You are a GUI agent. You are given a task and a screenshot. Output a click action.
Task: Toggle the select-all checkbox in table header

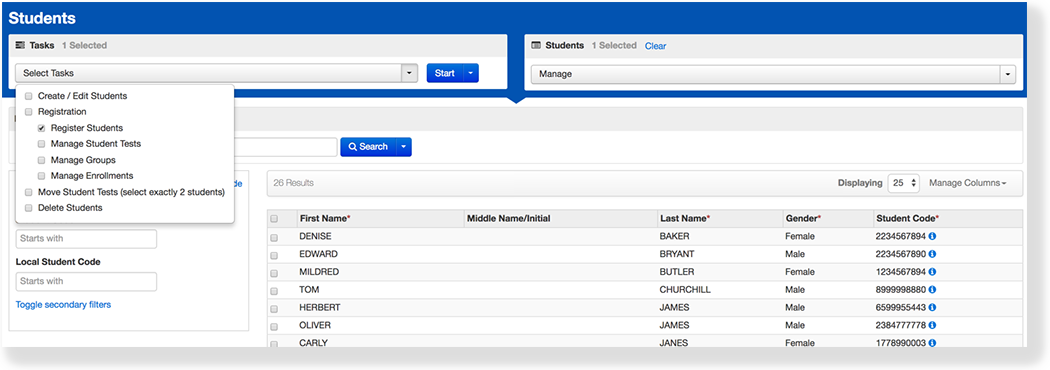coord(274,219)
